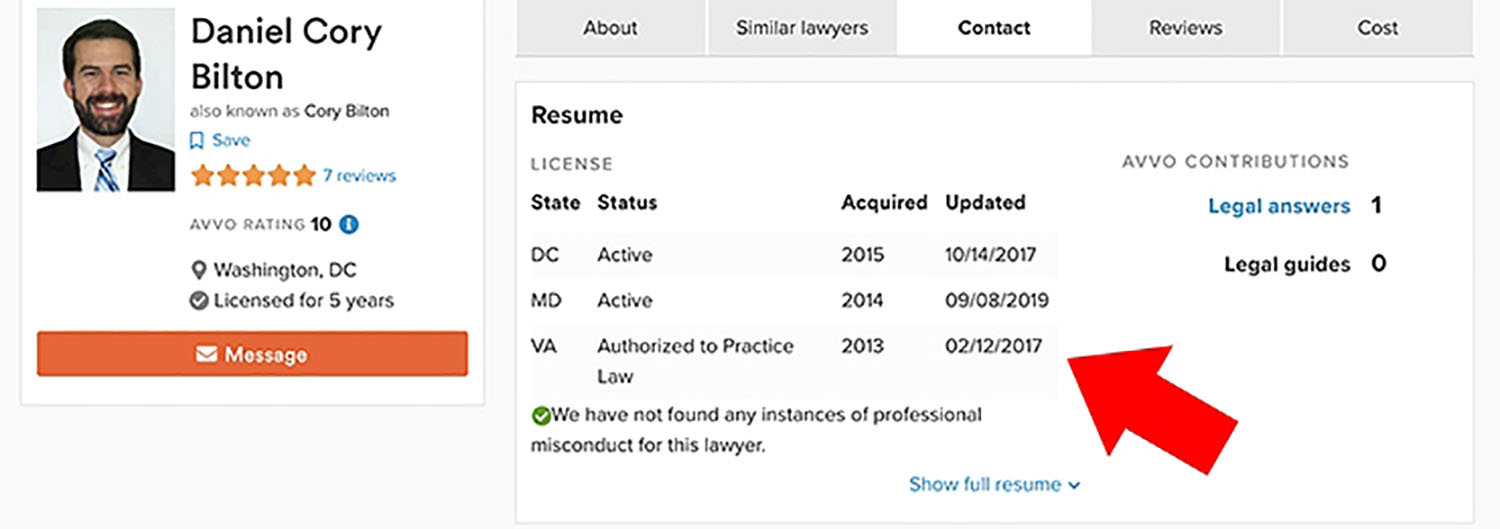
Task: Click the licensed checkmark badge icon
Action: pyautogui.click(x=199, y=301)
